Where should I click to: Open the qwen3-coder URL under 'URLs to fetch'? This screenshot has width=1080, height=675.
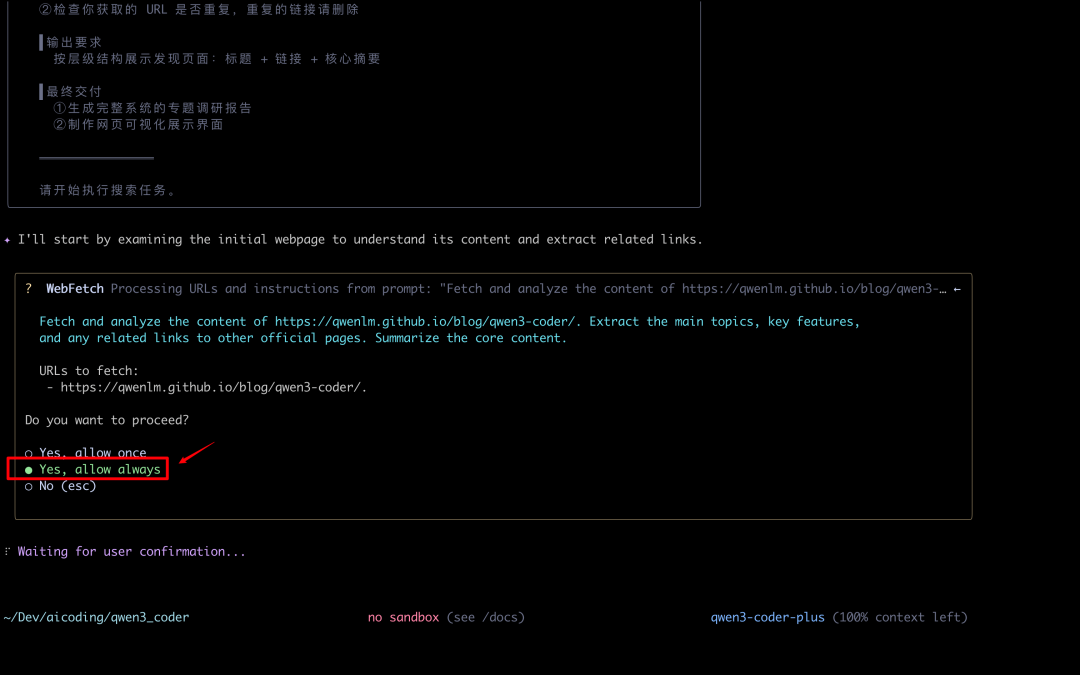213,387
